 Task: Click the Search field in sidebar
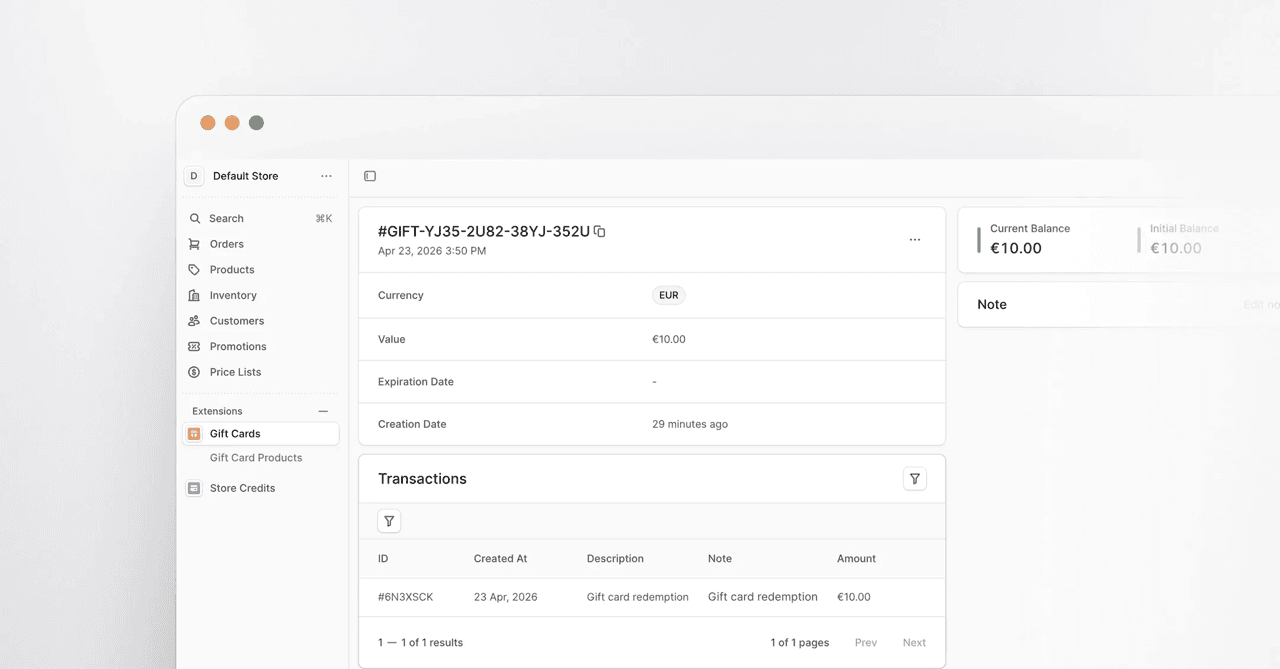coord(261,218)
